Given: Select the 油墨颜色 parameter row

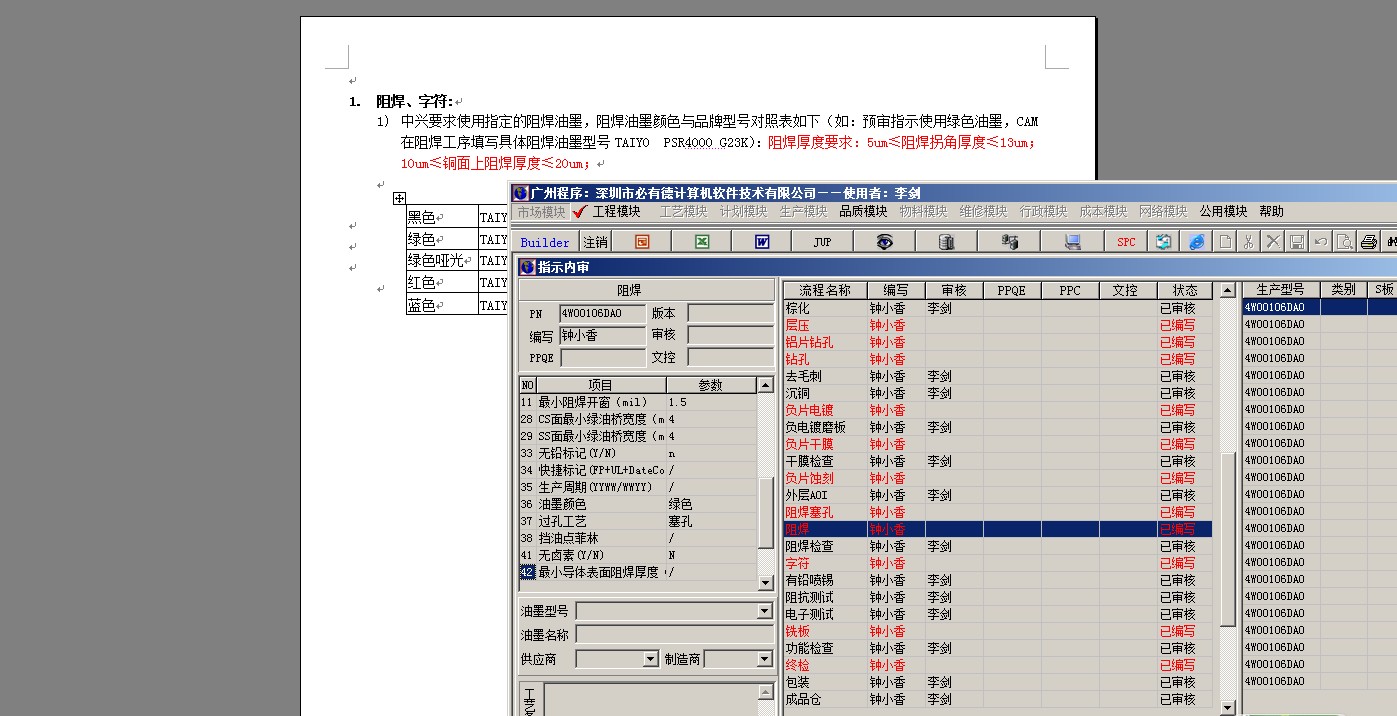Looking at the screenshot, I should coord(638,505).
